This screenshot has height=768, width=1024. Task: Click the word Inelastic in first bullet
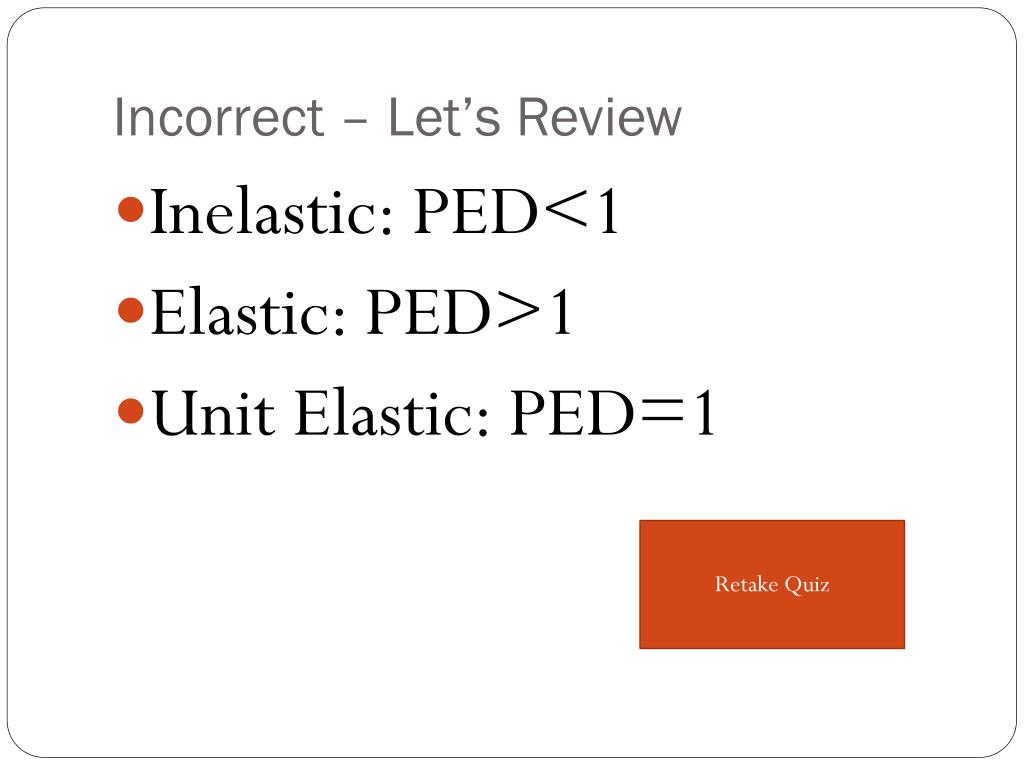[272, 212]
